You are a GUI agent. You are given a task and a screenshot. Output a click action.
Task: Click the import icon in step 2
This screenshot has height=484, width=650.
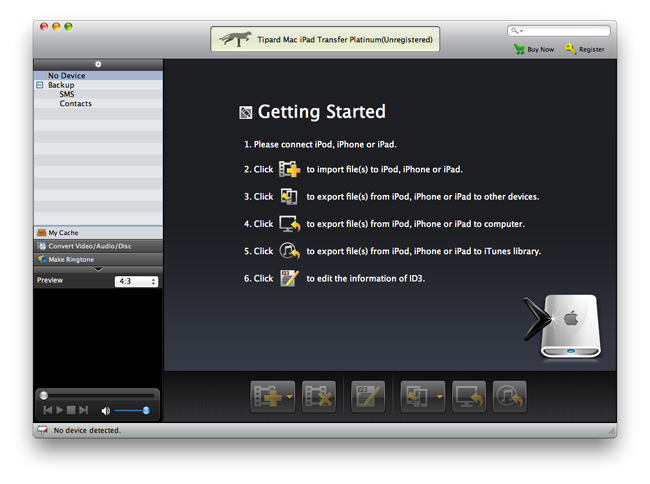pos(289,169)
